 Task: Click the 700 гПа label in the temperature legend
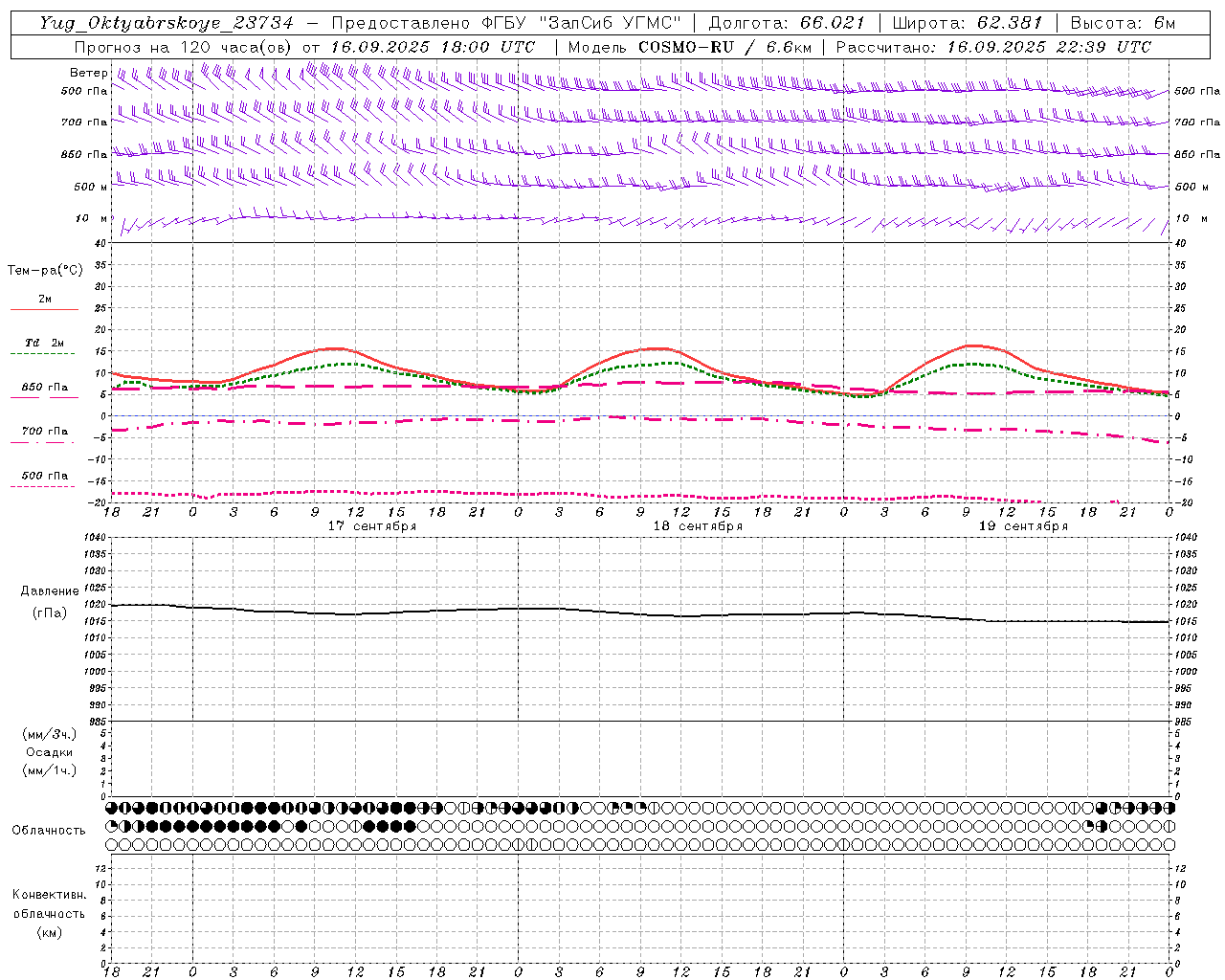tap(45, 432)
